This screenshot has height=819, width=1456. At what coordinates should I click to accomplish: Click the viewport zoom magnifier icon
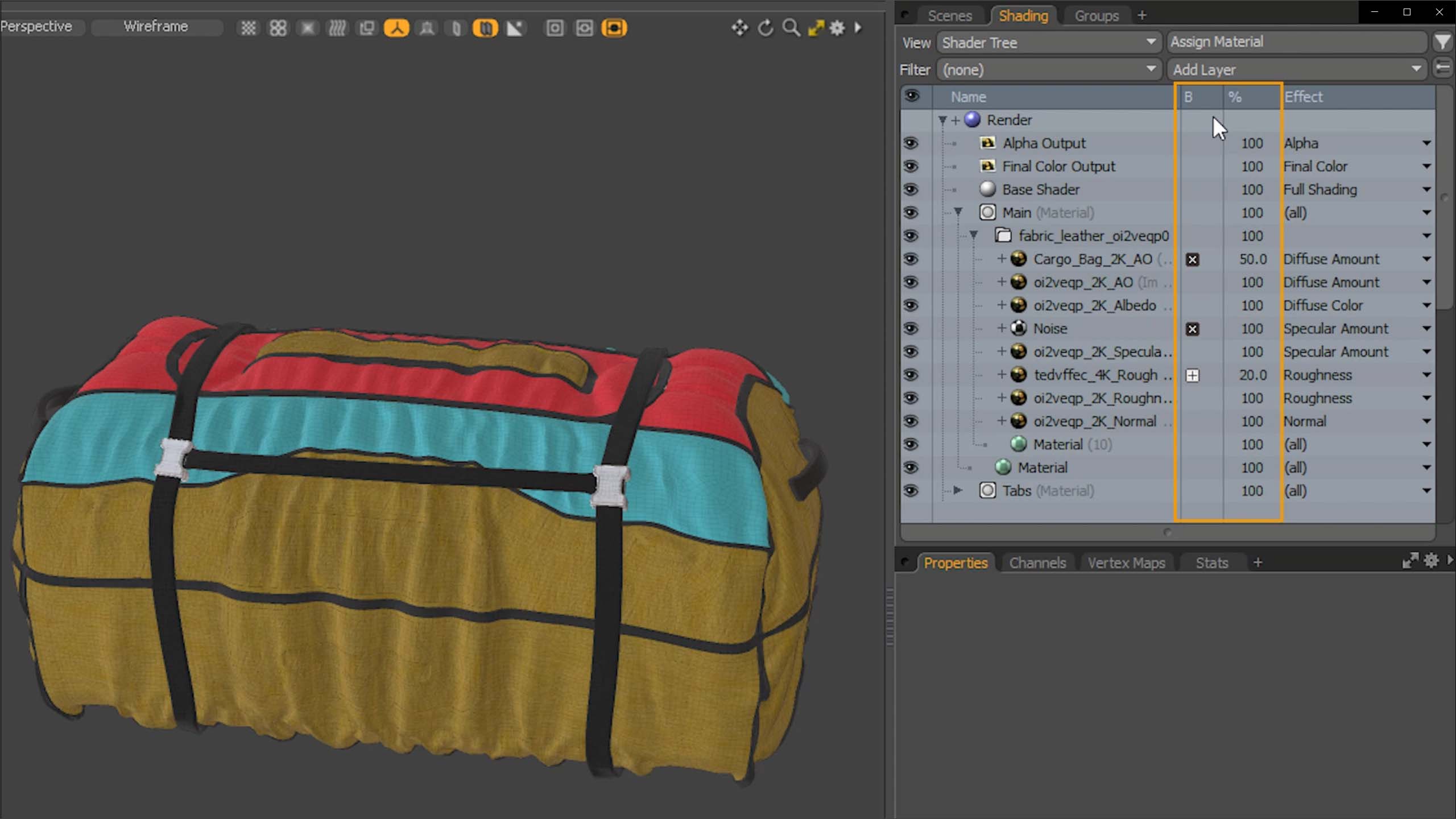pyautogui.click(x=791, y=27)
